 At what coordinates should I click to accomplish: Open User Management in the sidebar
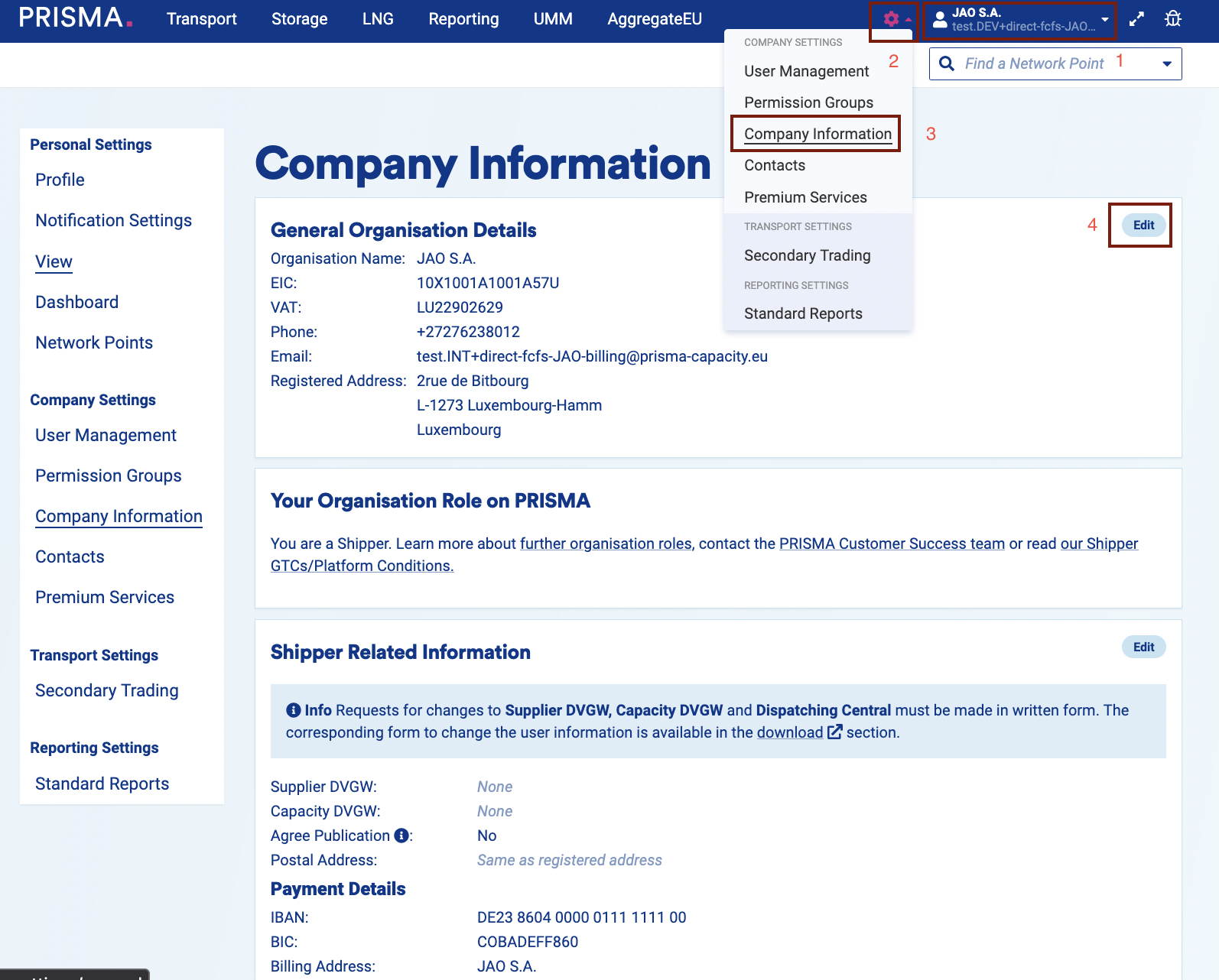[106, 435]
